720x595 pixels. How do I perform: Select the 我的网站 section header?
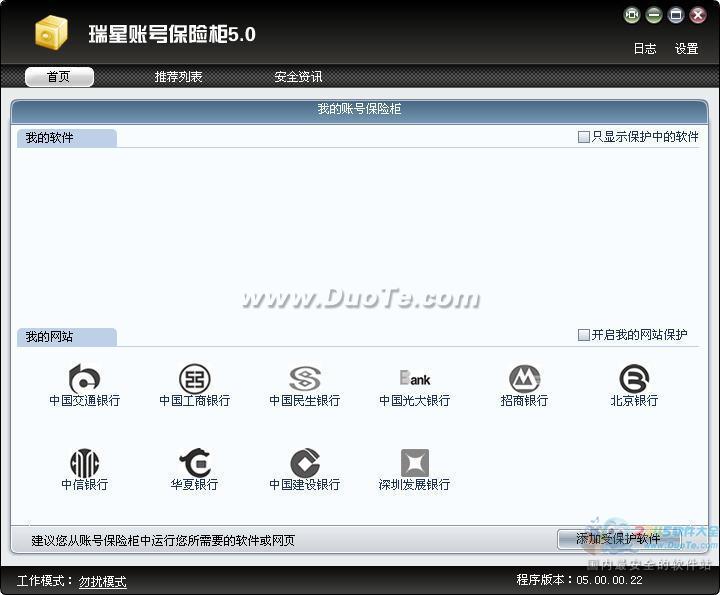pos(67,337)
